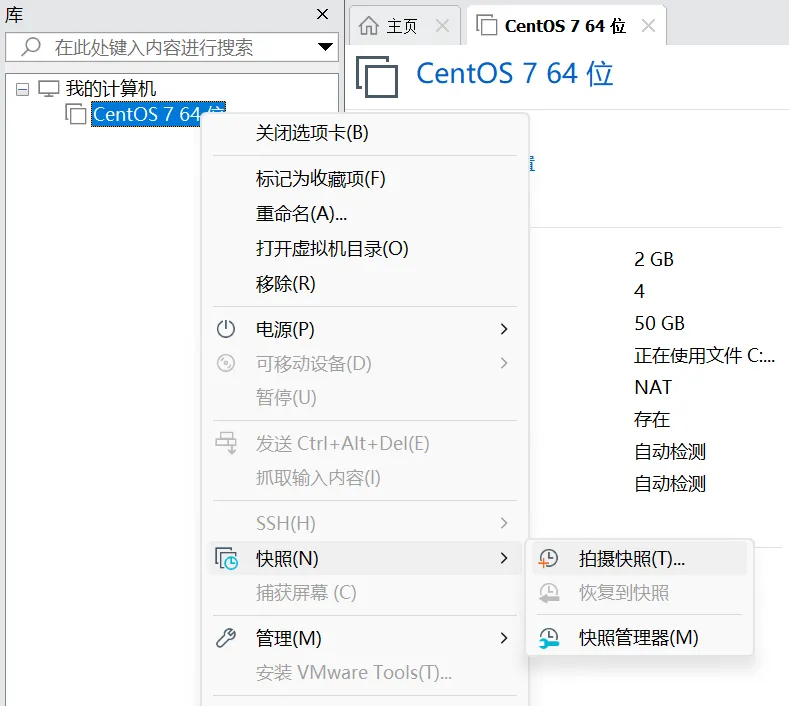Screen dimensions: 789x706
Task: Switch to the 主页 tab
Action: pos(404,25)
